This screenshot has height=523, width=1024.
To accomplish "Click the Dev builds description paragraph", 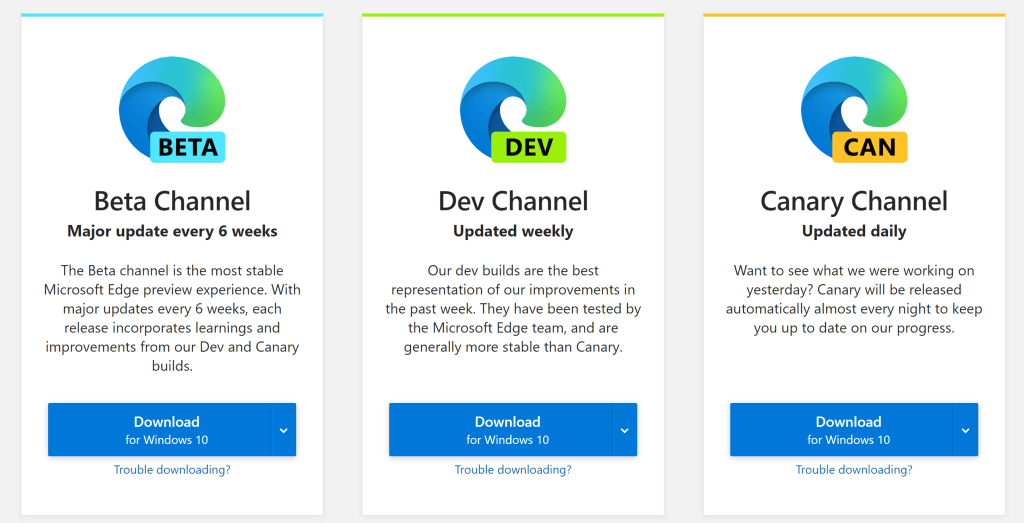I will point(513,309).
